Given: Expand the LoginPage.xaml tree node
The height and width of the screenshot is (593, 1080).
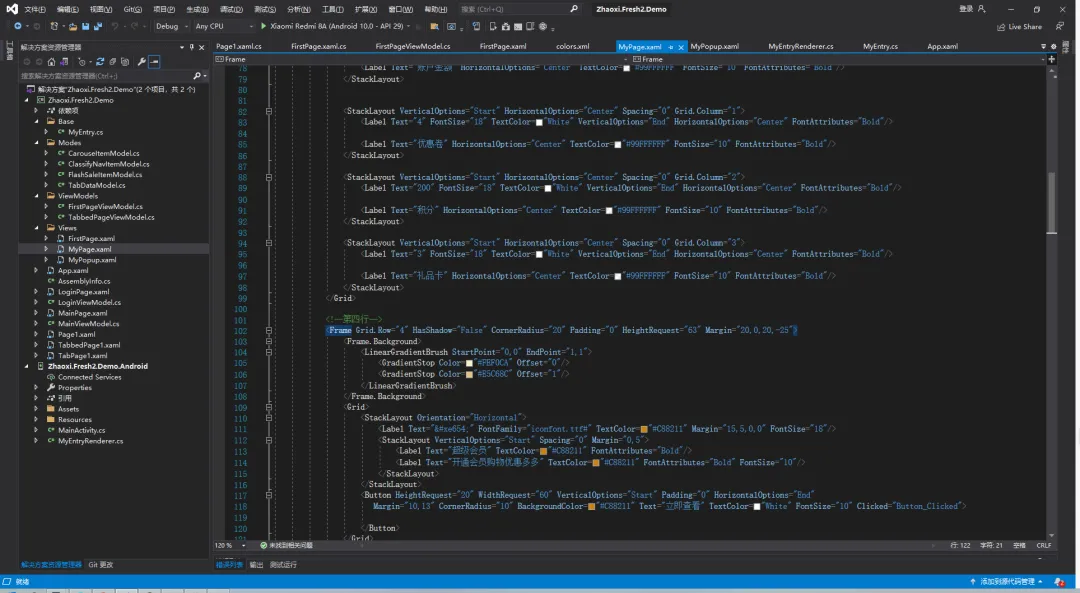Looking at the screenshot, I should pyautogui.click(x=37, y=292).
